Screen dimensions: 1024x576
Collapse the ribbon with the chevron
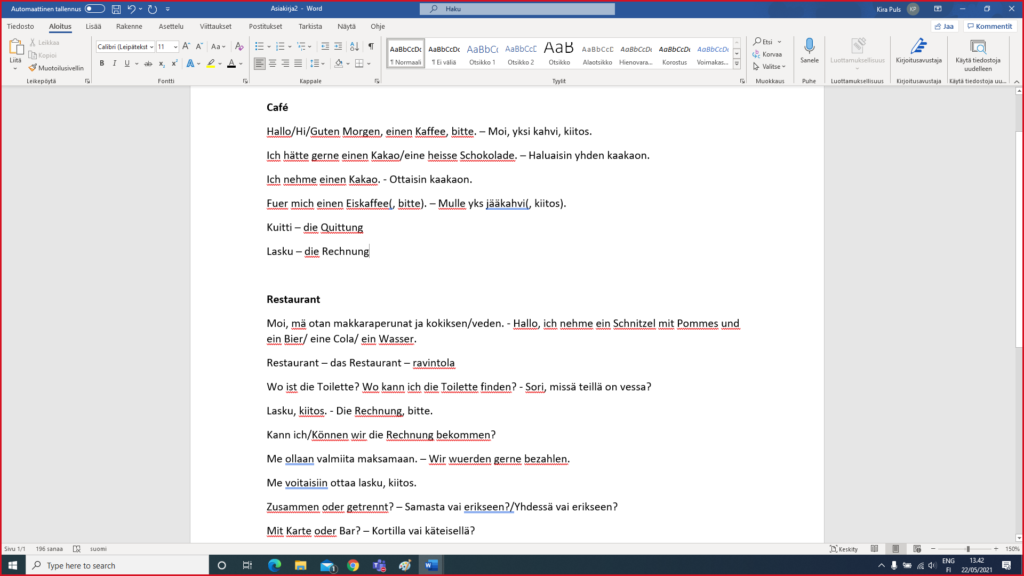(x=1017, y=82)
